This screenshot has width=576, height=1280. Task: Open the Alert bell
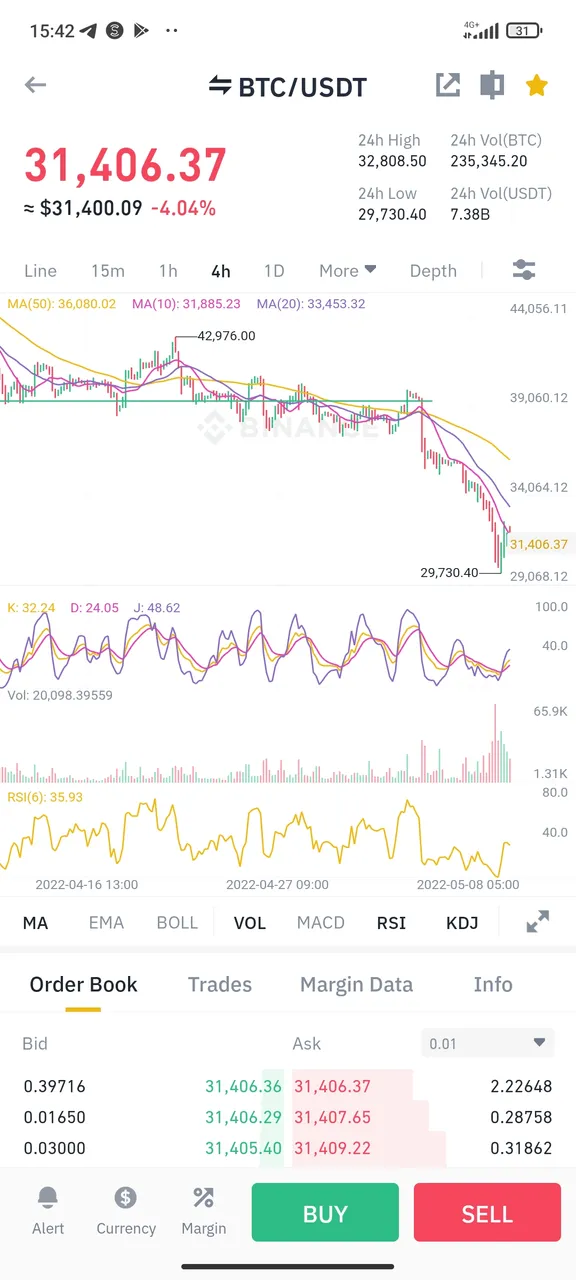pos(48,1197)
